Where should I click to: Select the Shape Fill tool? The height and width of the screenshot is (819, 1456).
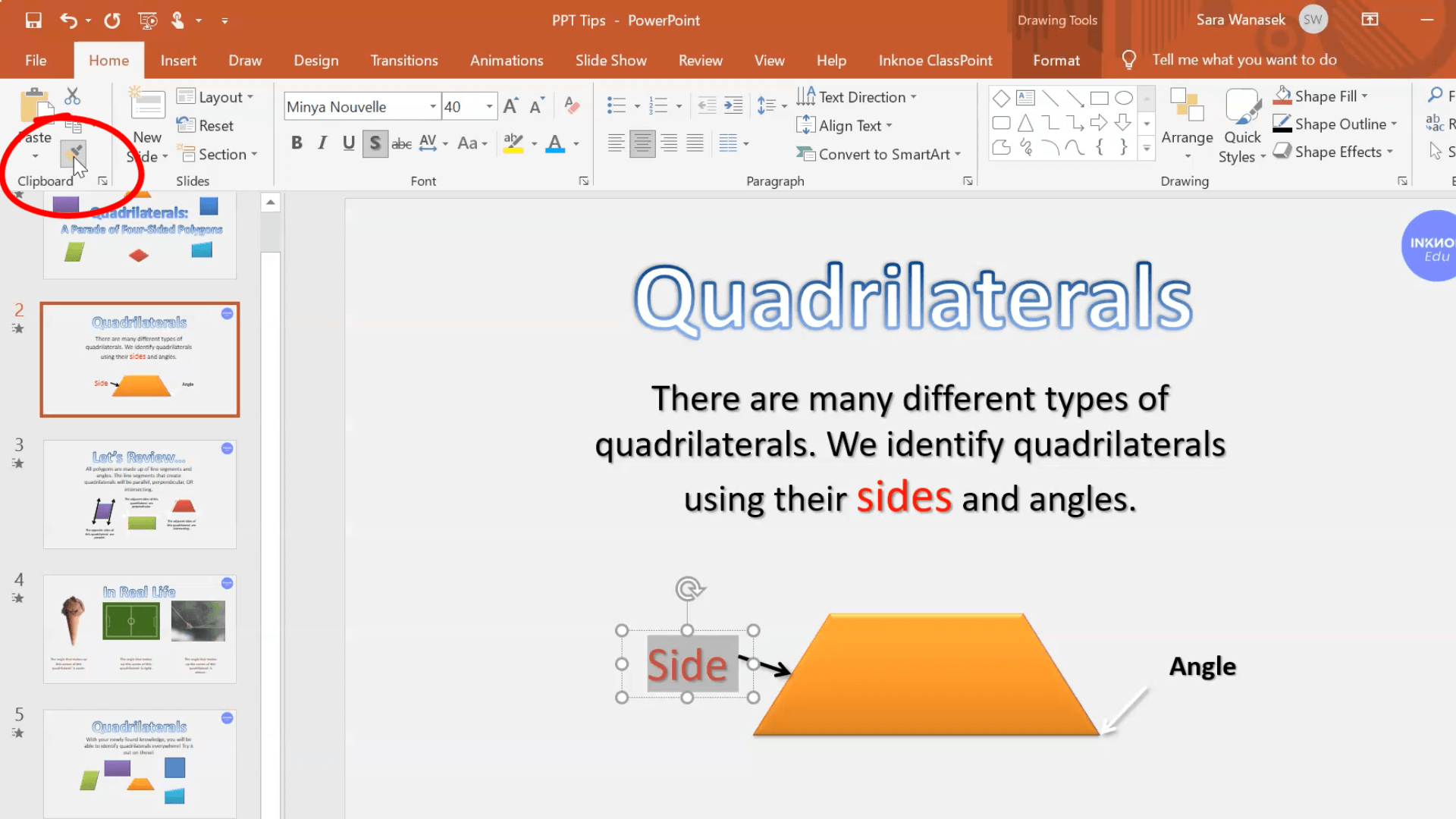coord(1325,95)
